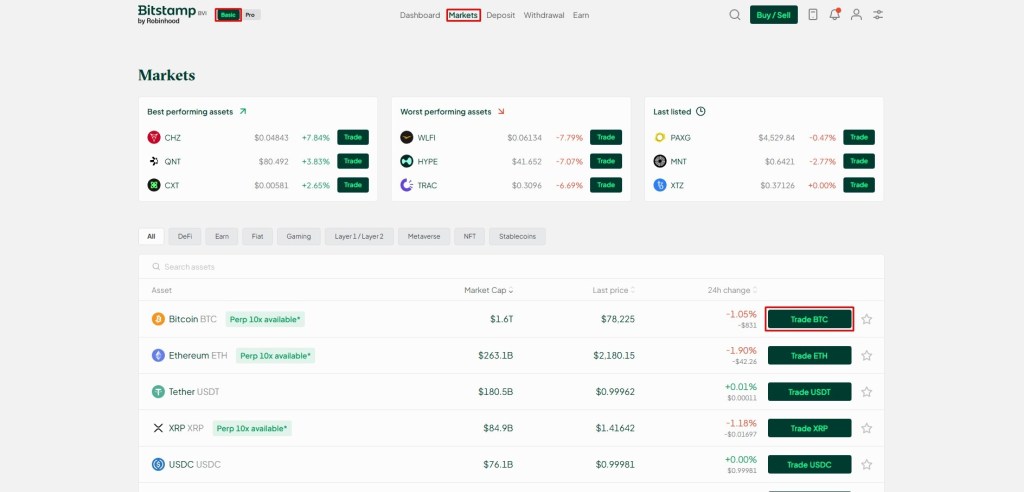Viewport: 1024px width, 492px height.
Task: Open the orders clipboard icon in header
Action: pos(812,14)
